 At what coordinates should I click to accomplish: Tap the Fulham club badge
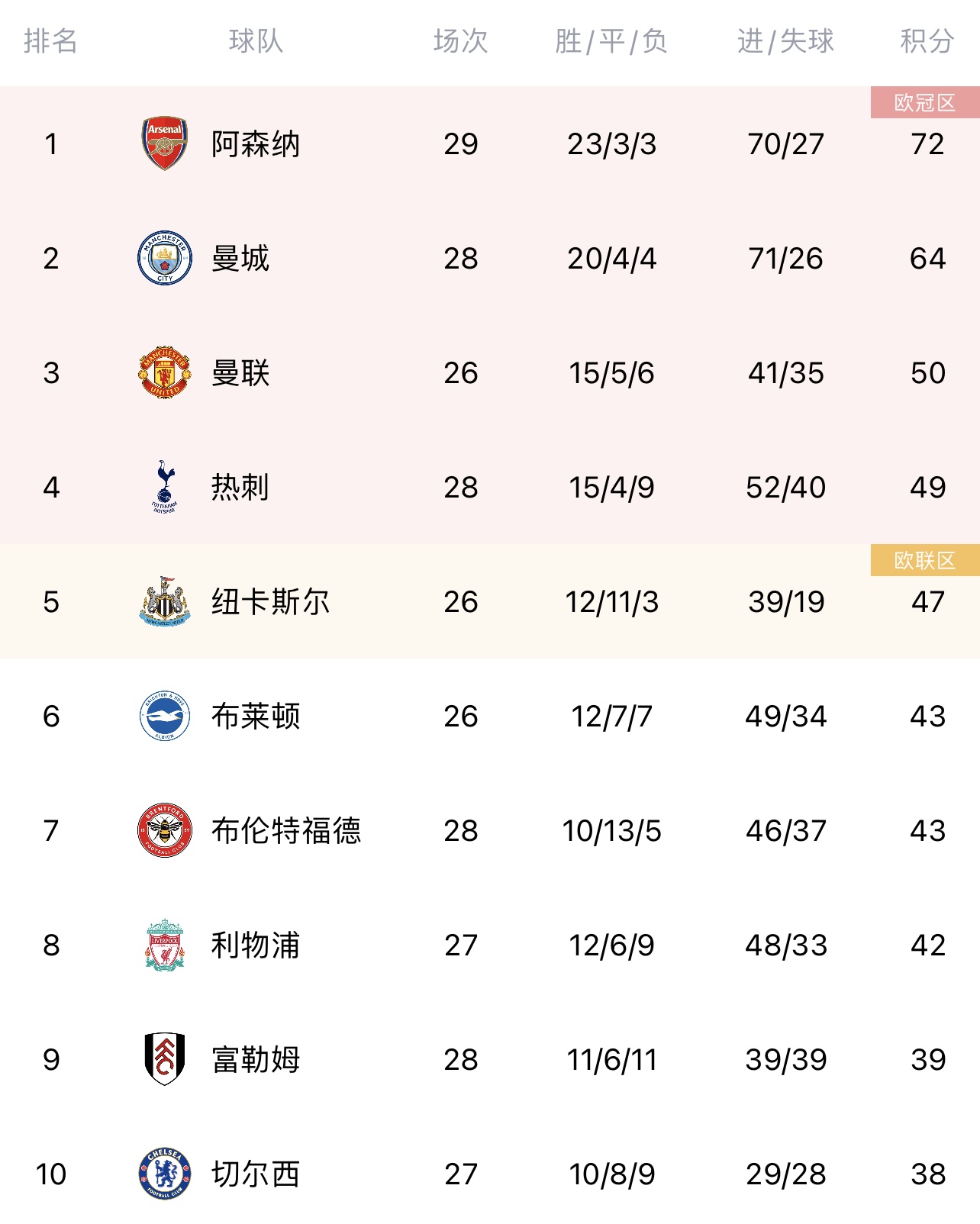tap(165, 1059)
